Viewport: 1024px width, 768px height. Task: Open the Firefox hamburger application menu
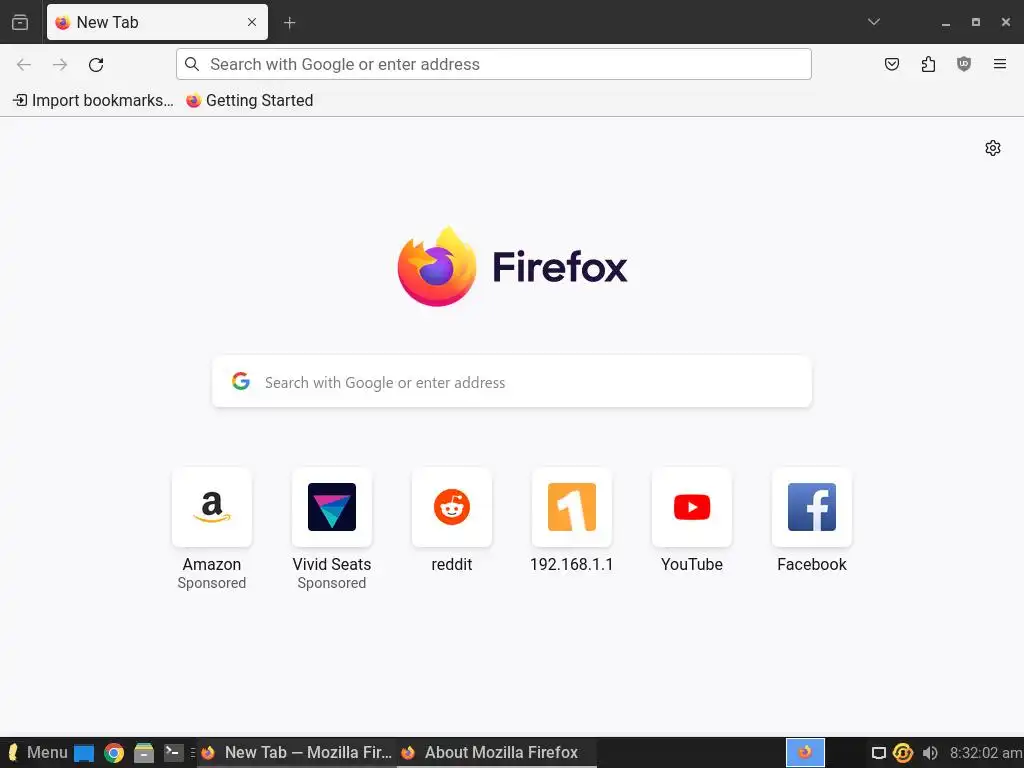[x=1000, y=64]
